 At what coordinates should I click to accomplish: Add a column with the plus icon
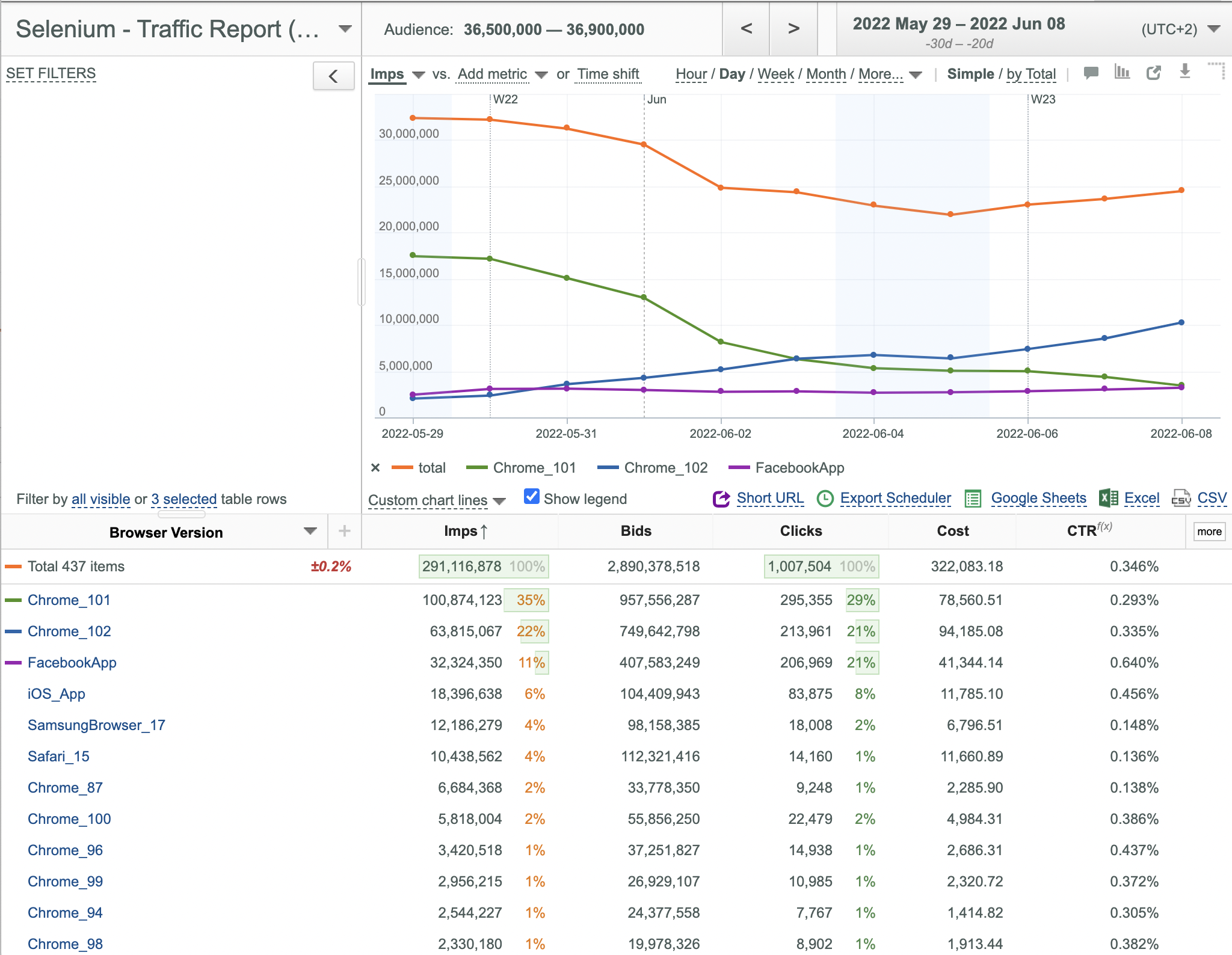(344, 531)
